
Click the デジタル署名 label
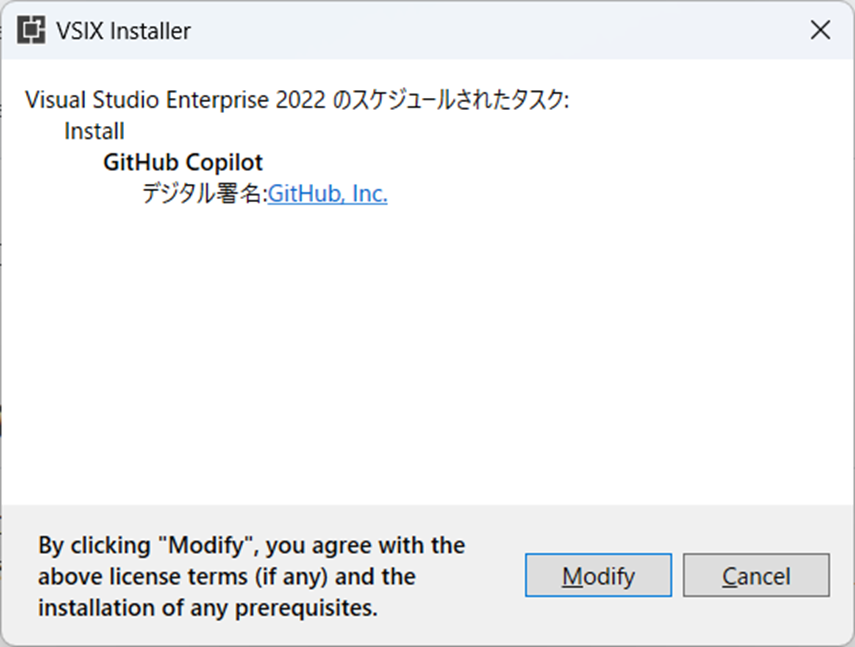coord(203,194)
